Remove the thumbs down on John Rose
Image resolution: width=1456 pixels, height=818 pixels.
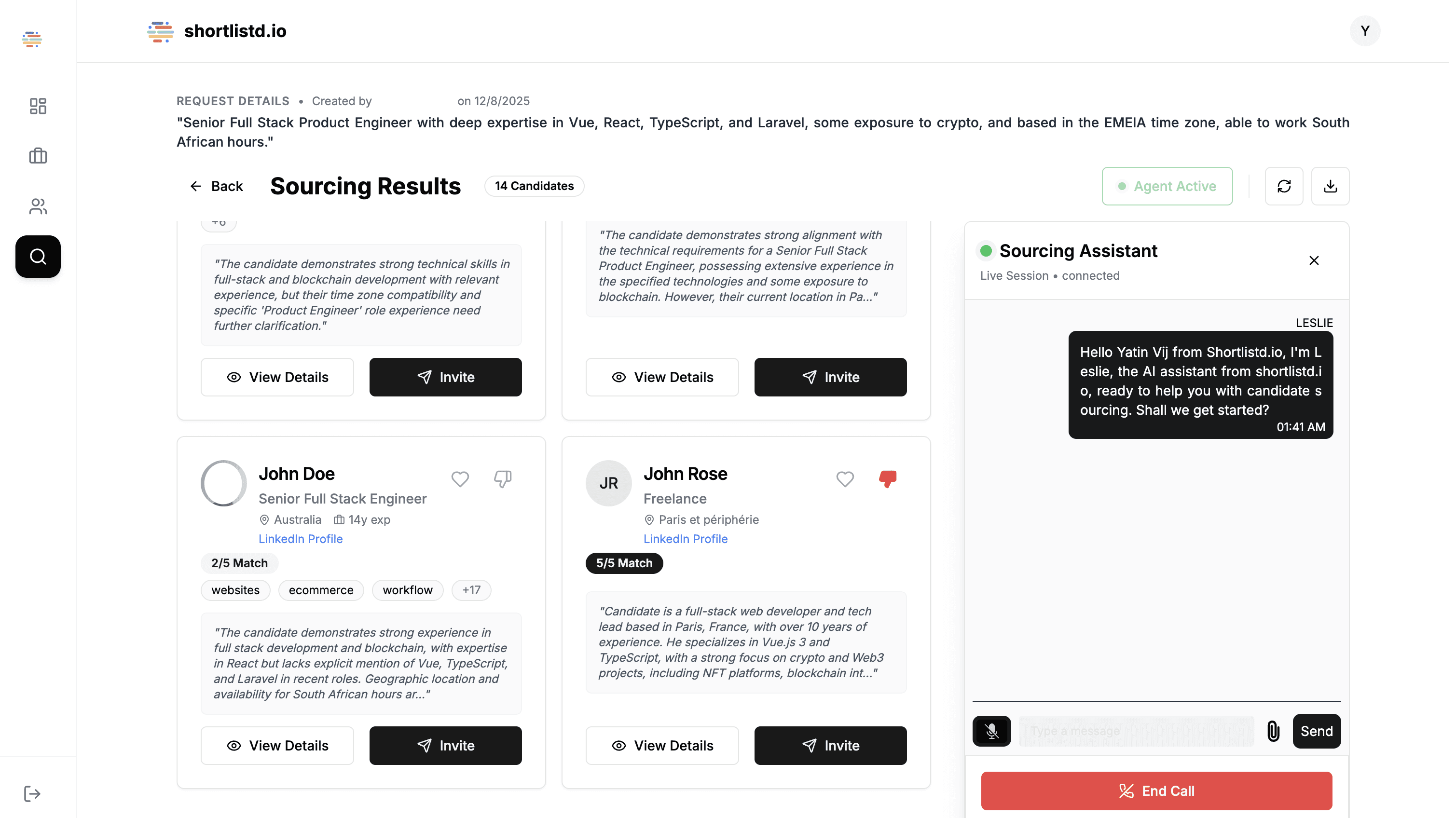click(887, 478)
